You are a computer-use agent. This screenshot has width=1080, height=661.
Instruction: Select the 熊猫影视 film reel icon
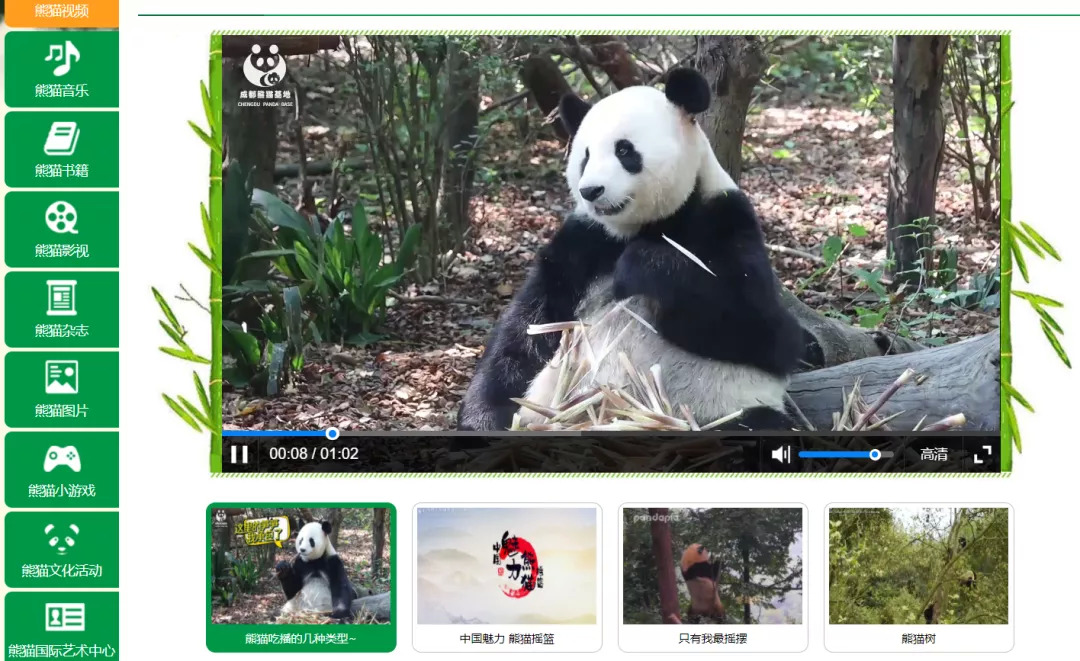[62, 218]
